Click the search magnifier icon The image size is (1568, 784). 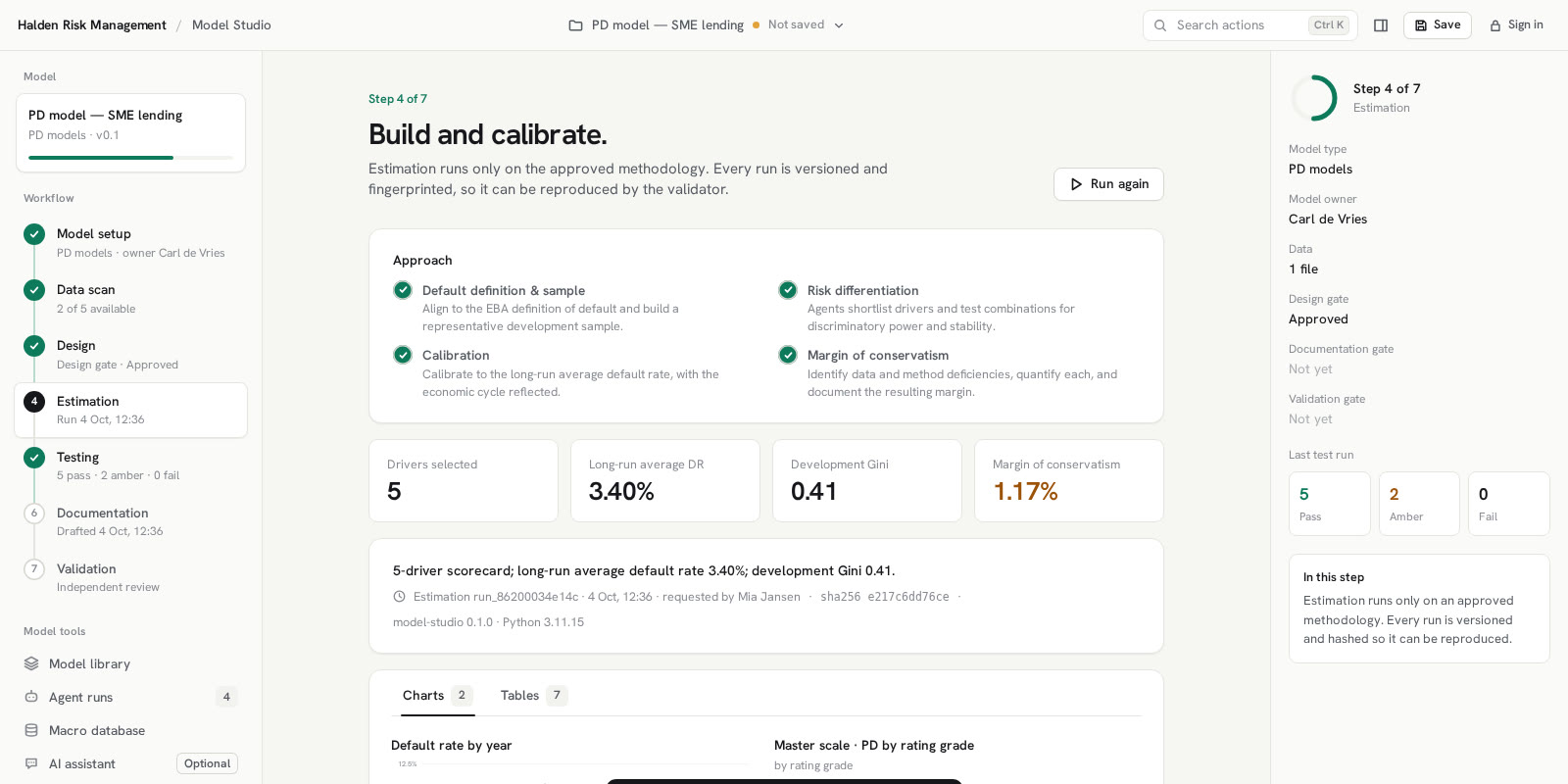click(x=1160, y=25)
